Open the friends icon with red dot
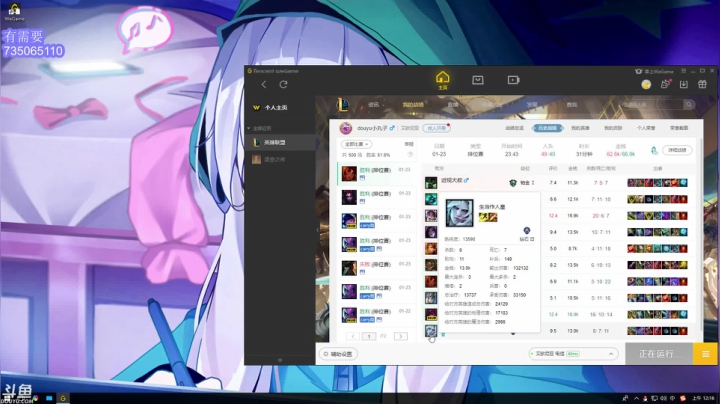720x404 pixels. point(665,84)
